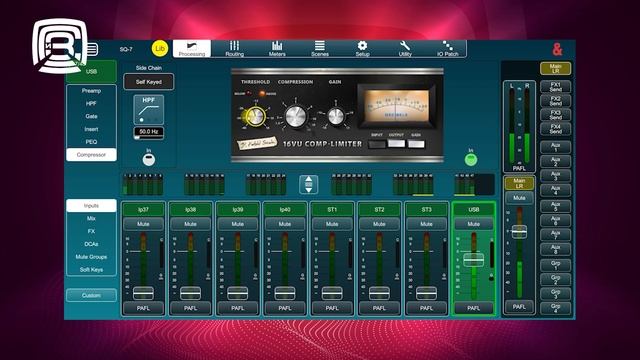
Task: Toggle the side chain In switch
Action: pos(149,160)
